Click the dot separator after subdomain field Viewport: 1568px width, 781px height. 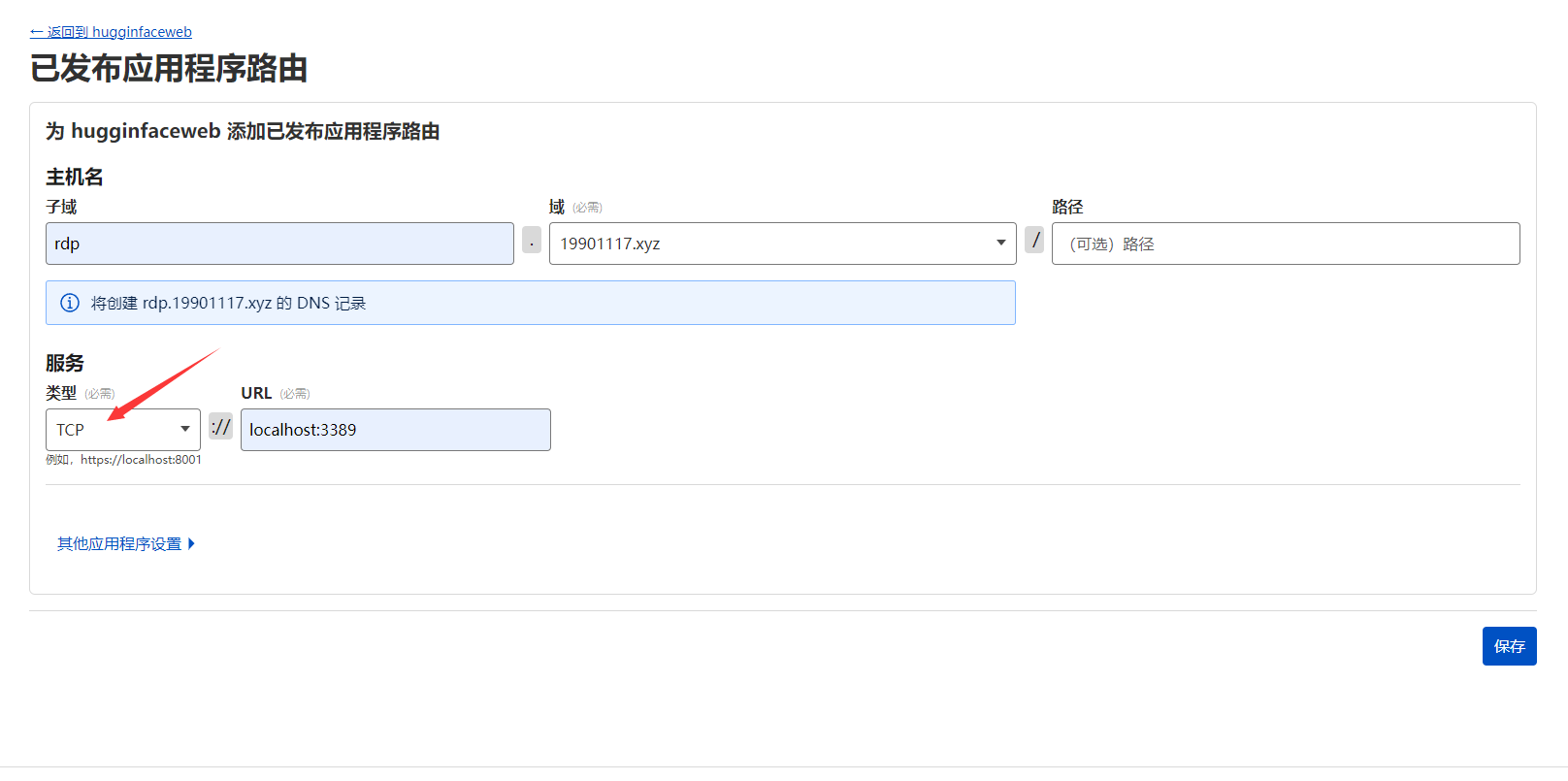[532, 241]
